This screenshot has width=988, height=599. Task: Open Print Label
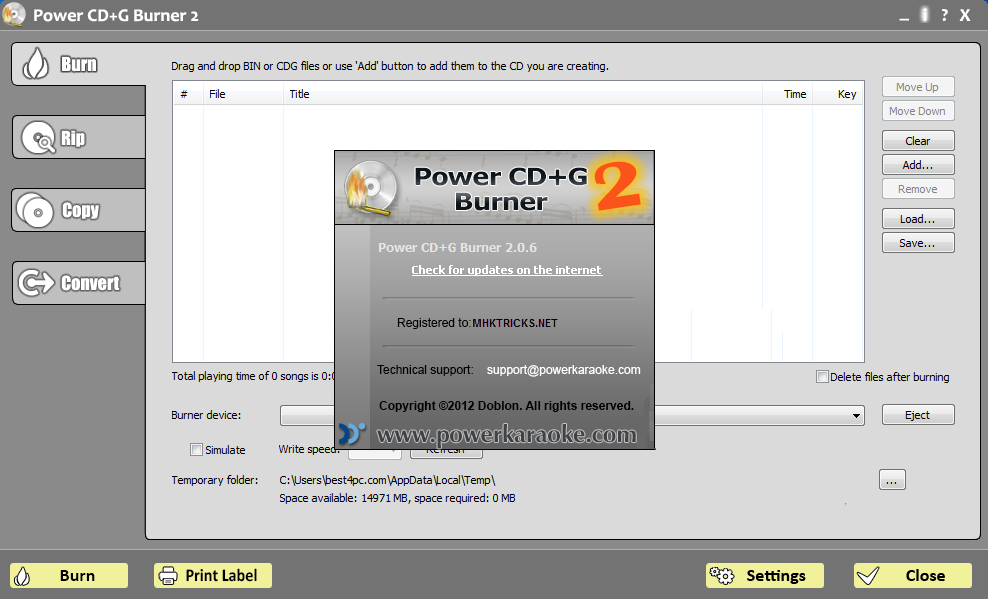[x=213, y=576]
